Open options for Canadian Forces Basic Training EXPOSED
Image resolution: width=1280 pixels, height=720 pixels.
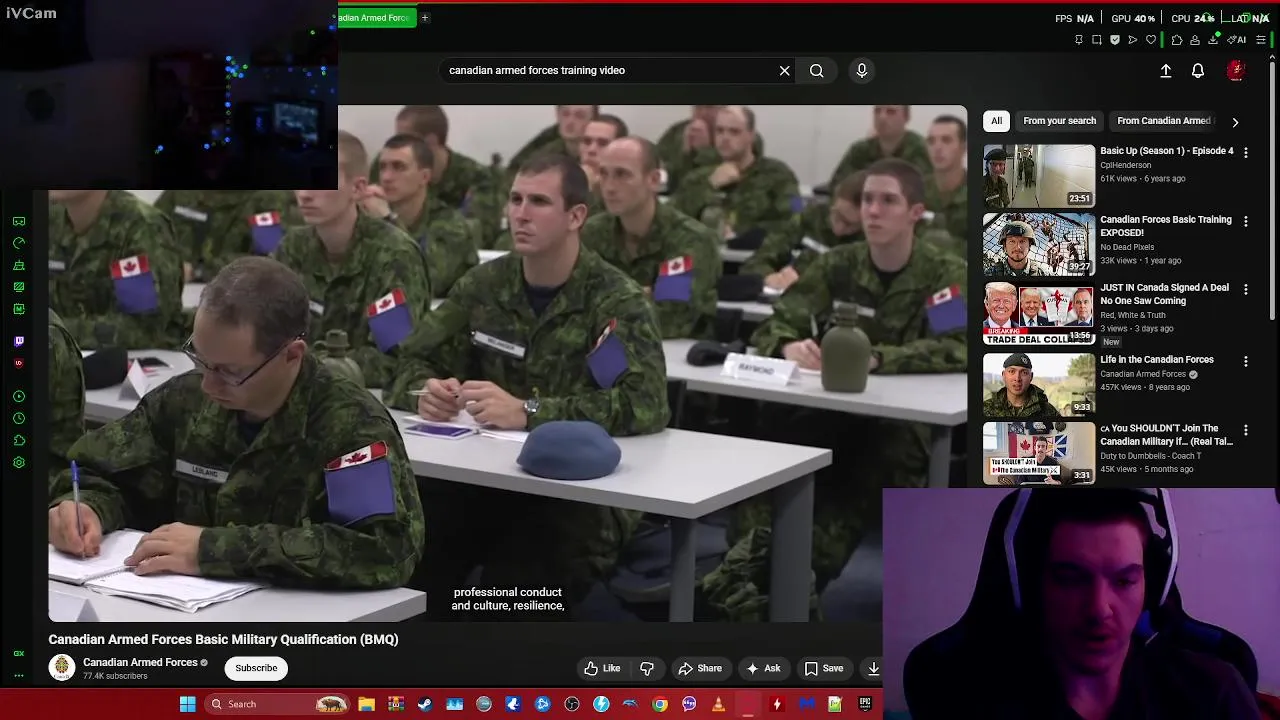pos(1246,221)
